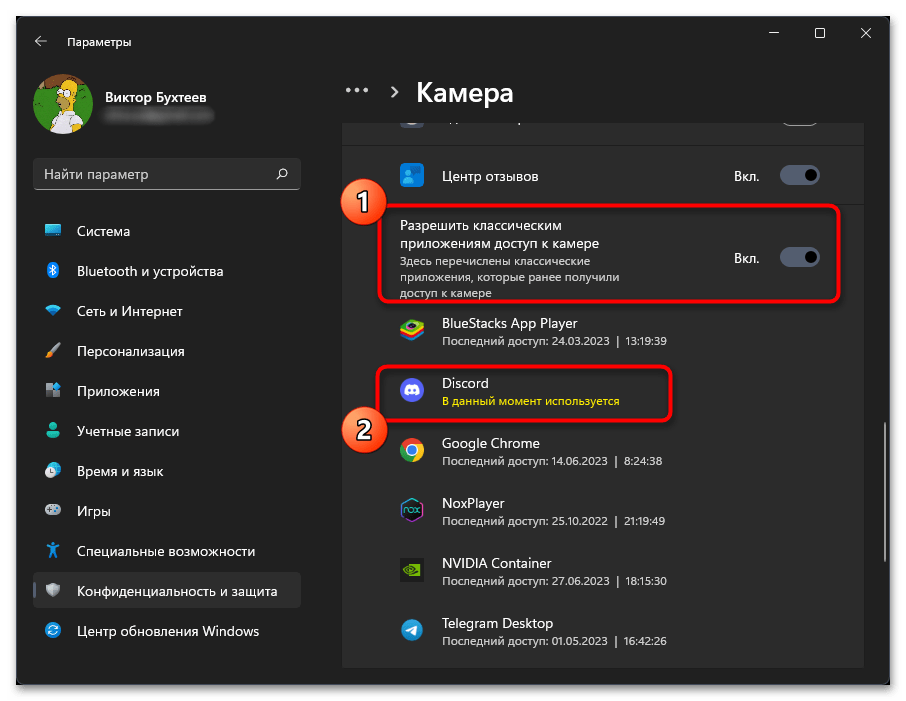
Task: Select the Игры sidebar icon
Action: (53, 510)
